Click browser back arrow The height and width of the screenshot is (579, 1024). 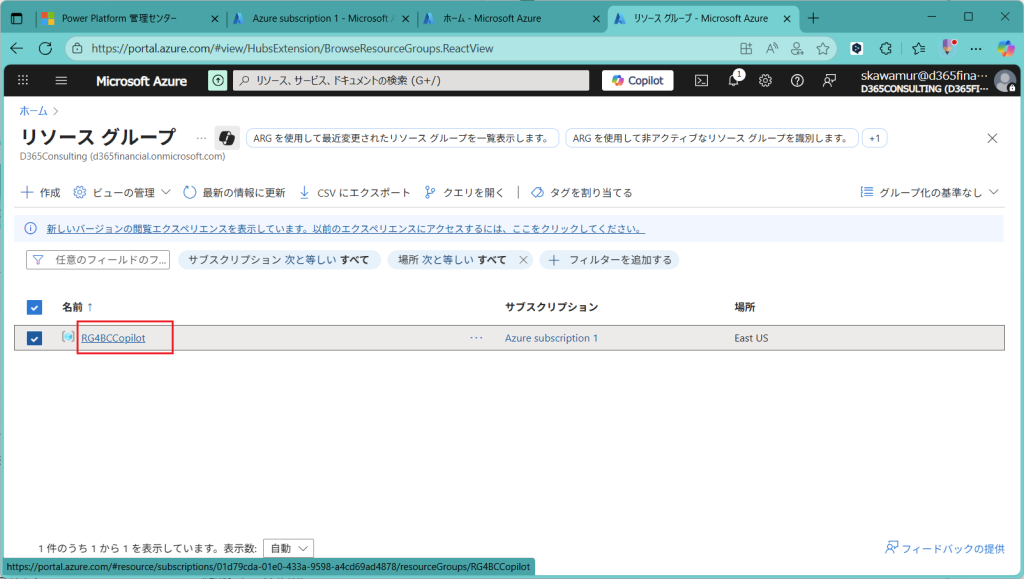click(17, 48)
